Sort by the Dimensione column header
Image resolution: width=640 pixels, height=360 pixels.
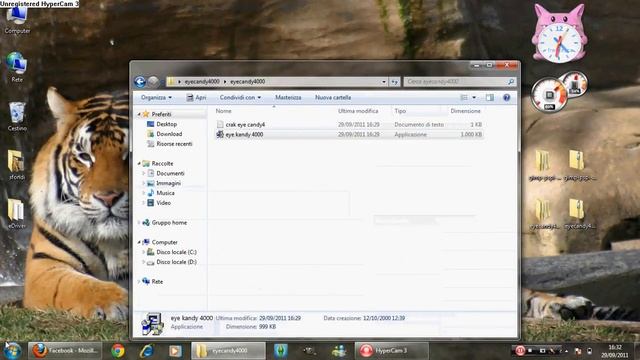[x=465, y=111]
